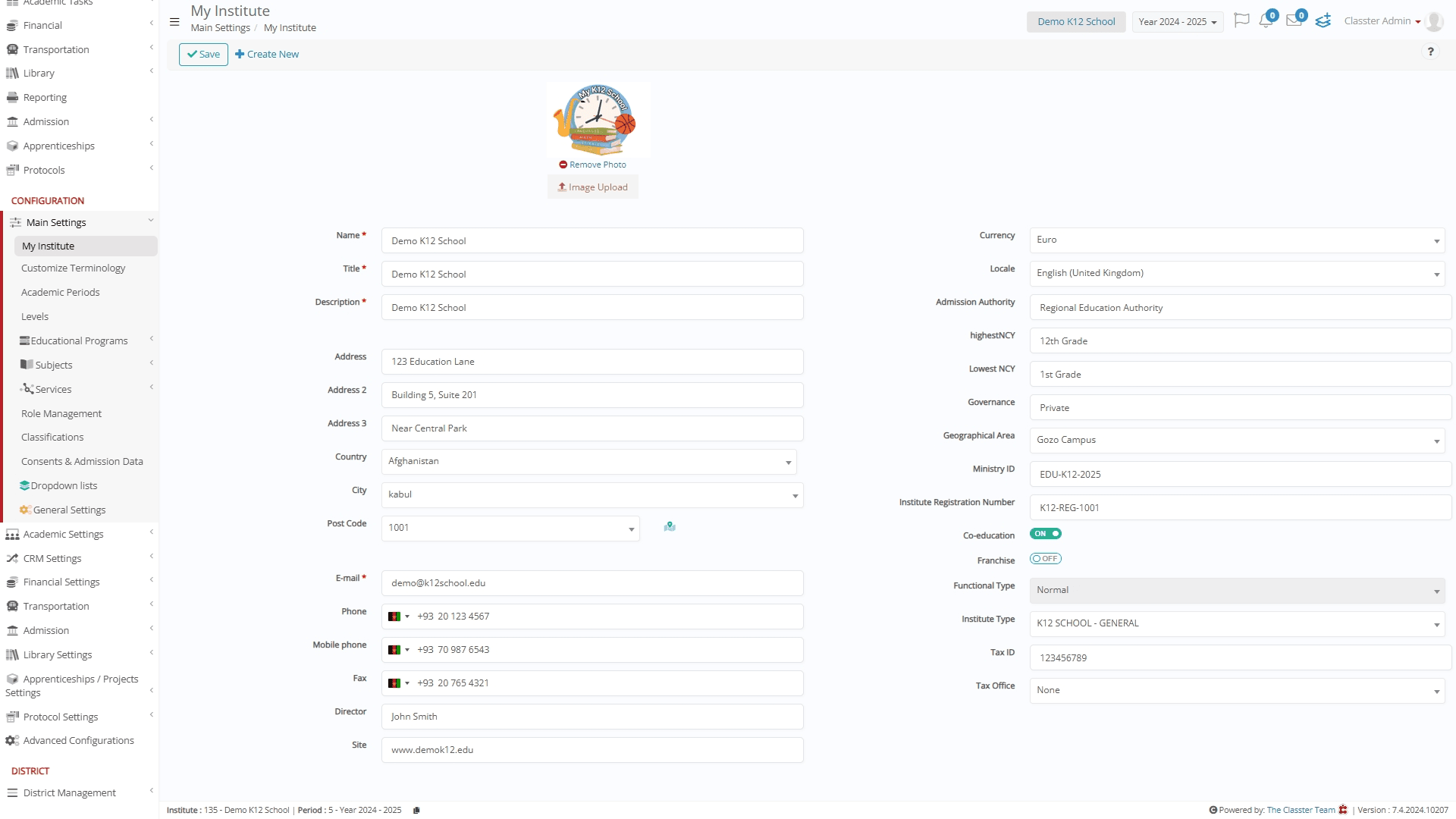The height and width of the screenshot is (819, 1456).
Task: Click the Advanced Configurations gears icon
Action: pos(12,741)
